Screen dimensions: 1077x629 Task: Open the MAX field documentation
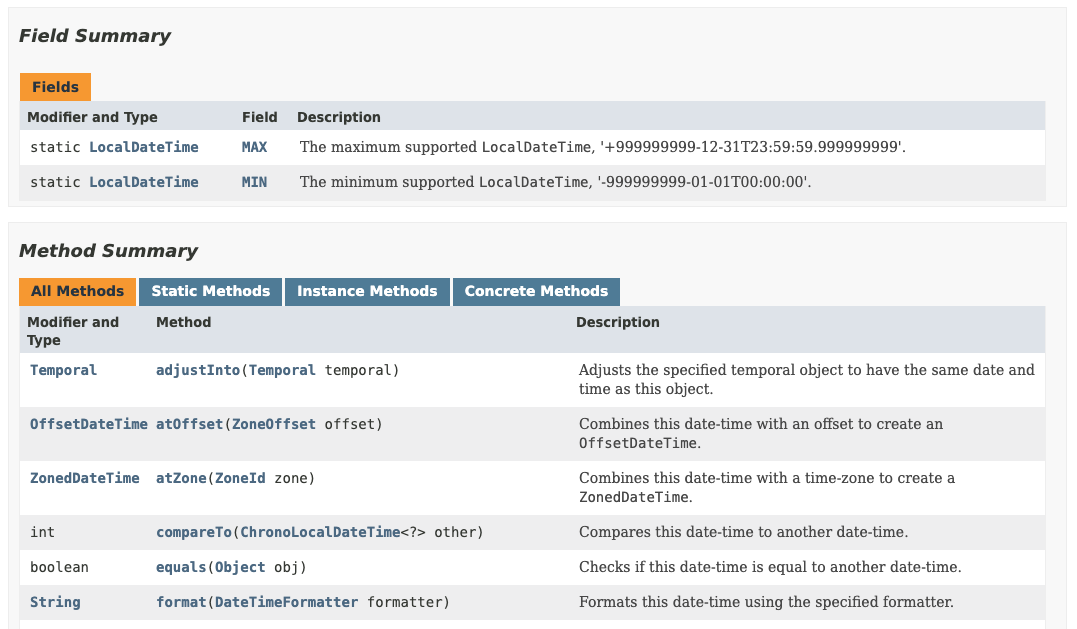point(254,146)
